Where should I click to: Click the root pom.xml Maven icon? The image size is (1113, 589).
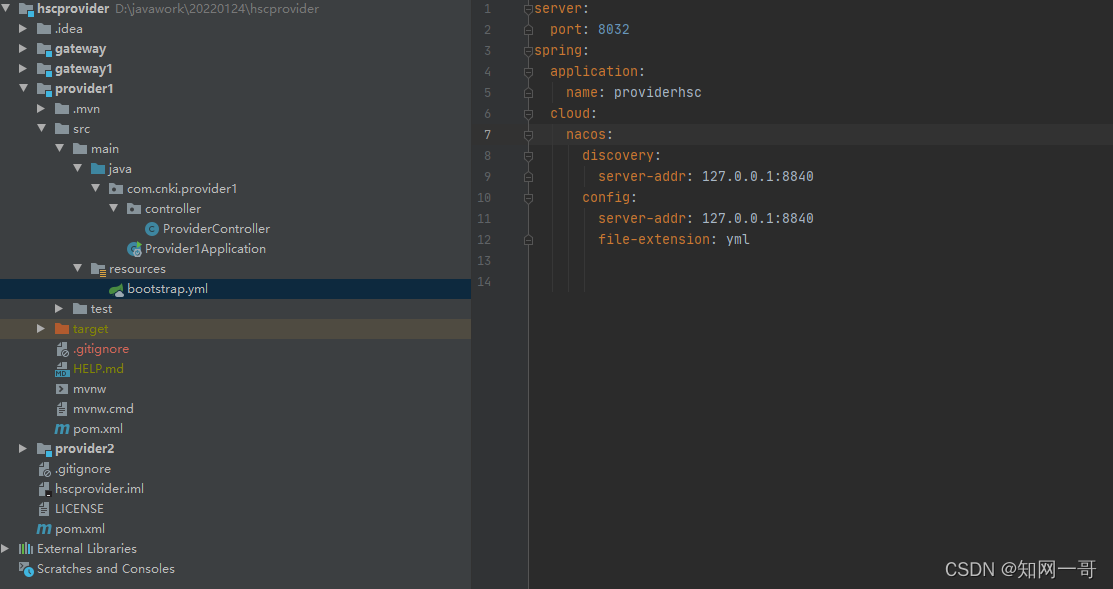click(x=44, y=529)
